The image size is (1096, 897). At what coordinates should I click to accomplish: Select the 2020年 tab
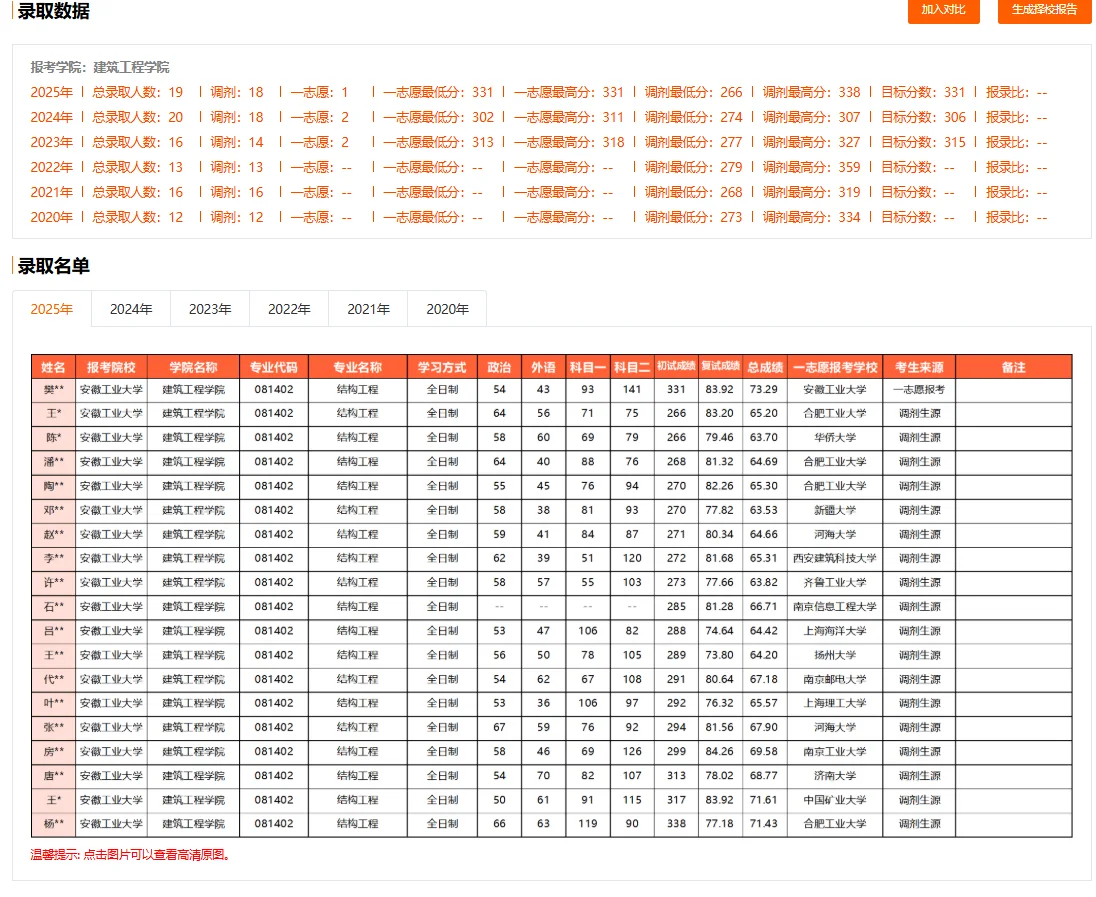(447, 309)
